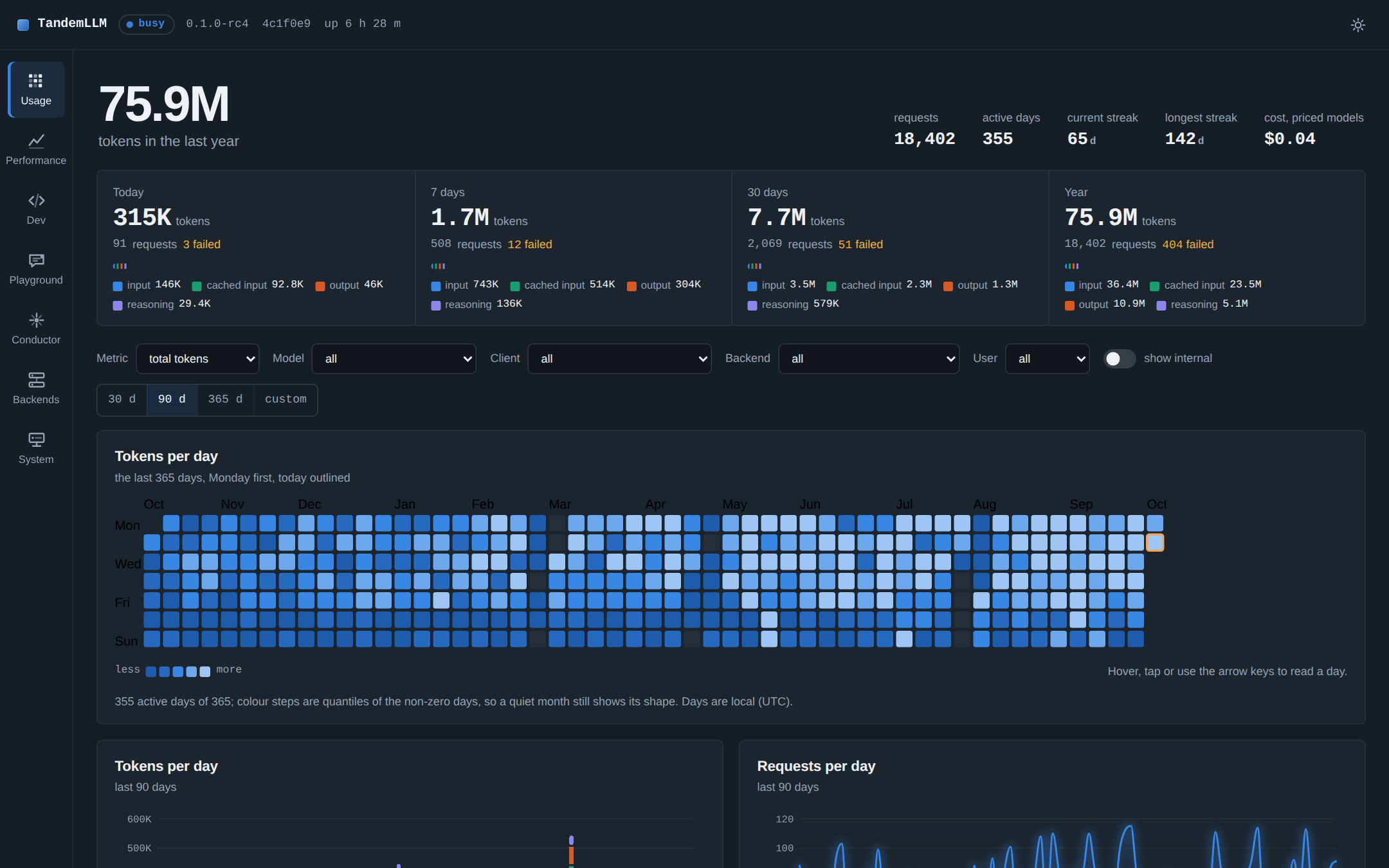Click the longest streak value 142 d
This screenshot has width=1389, height=868.
coord(1184,139)
